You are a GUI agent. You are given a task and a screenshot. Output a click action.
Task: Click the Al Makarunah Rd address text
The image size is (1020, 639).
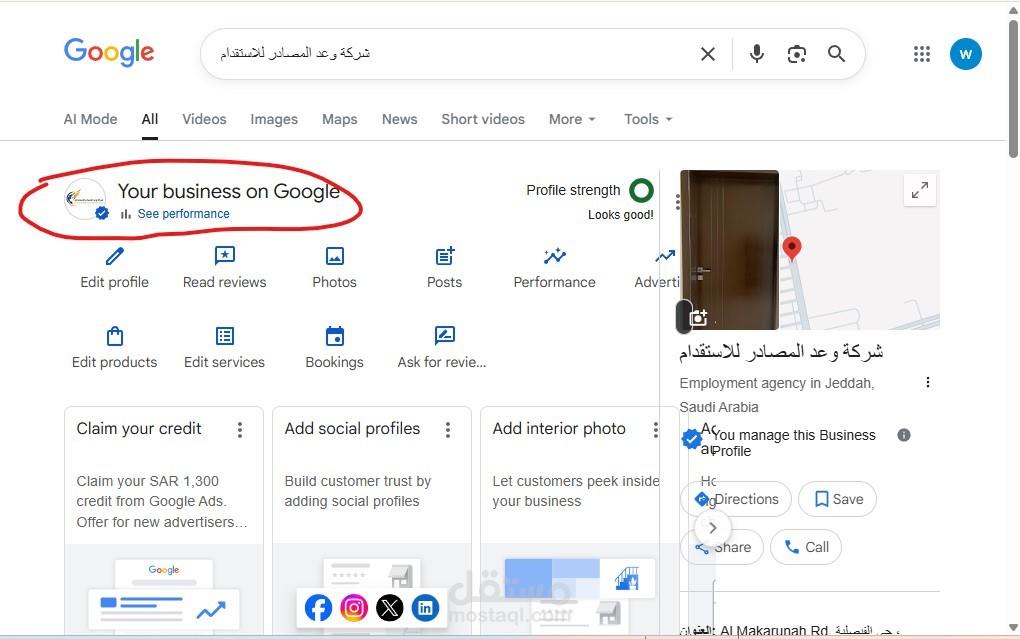pos(790,631)
